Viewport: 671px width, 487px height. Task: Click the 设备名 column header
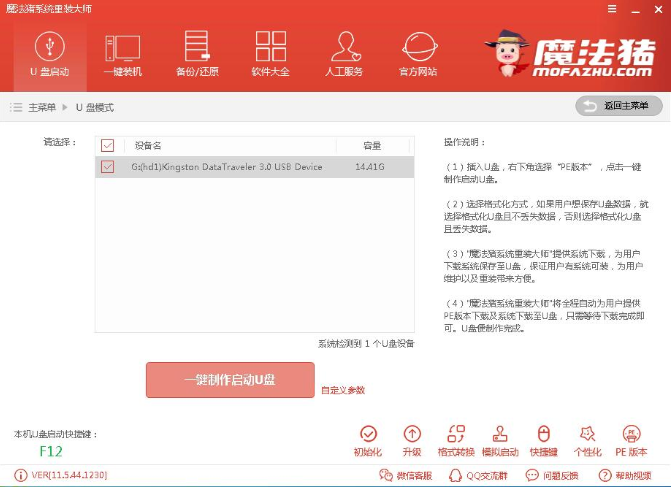pyautogui.click(x=148, y=146)
